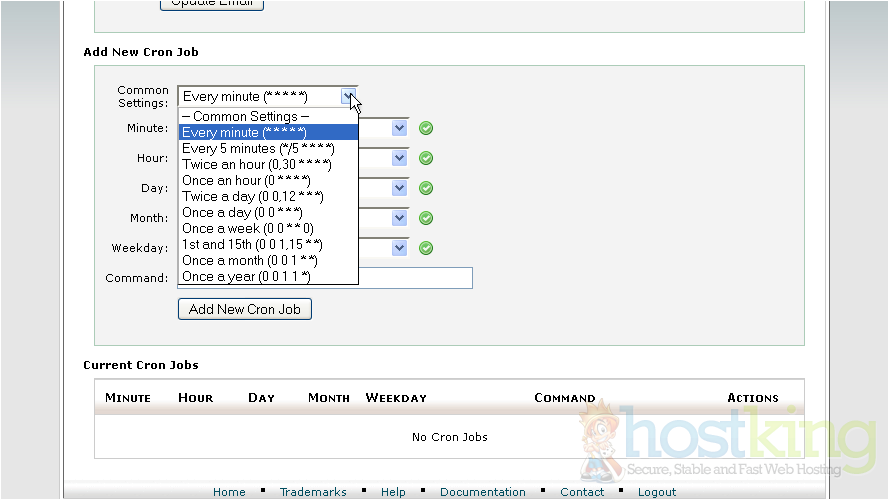889x500 pixels.
Task: Open the Day dropdown arrow
Action: pos(399,188)
